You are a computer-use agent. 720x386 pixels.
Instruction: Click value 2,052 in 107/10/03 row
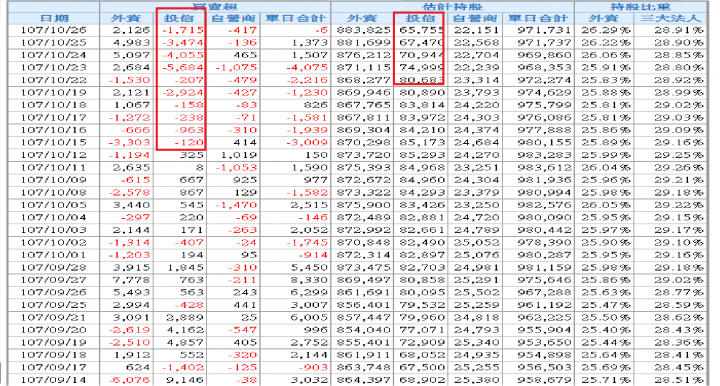(309, 230)
